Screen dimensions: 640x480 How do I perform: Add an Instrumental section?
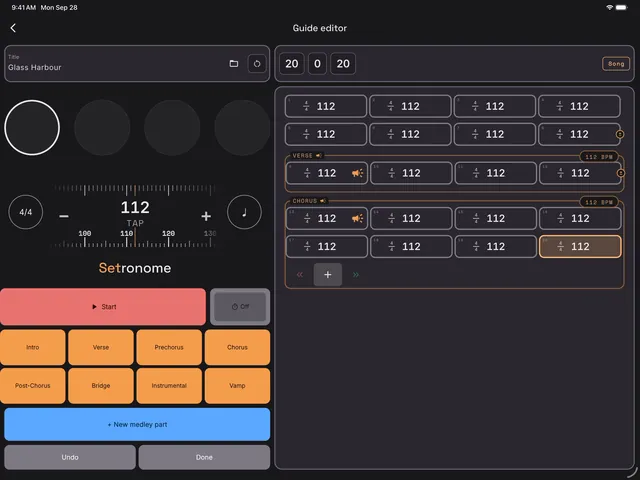169,386
